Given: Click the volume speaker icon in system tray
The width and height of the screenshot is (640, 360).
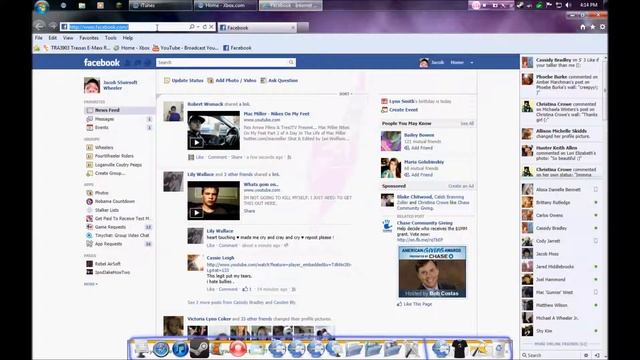Looking at the screenshot, I should (x=569, y=5).
